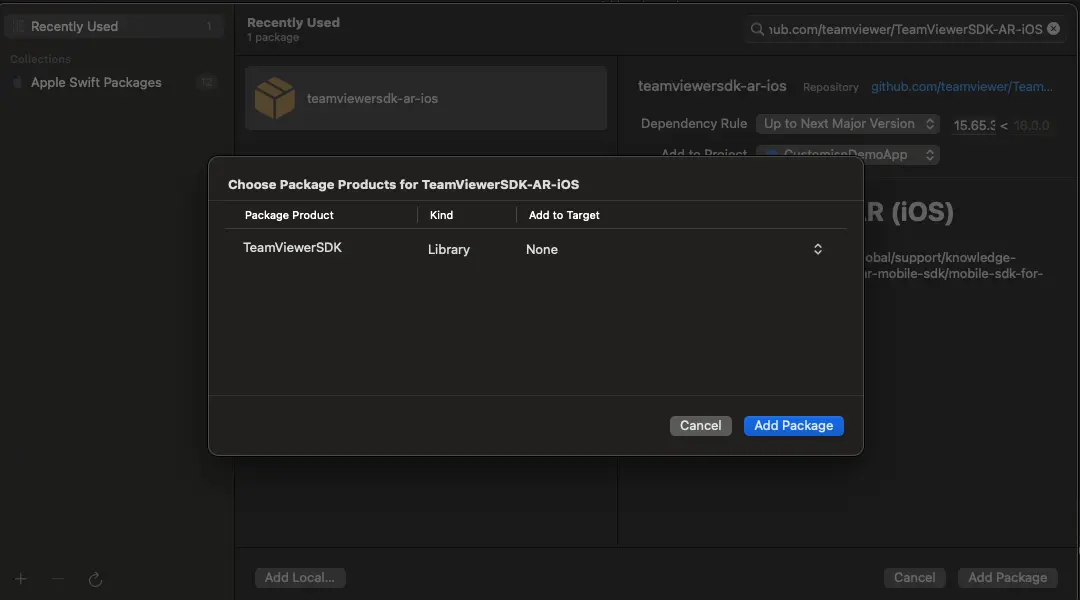This screenshot has height=600, width=1080.
Task: Open the Add to Target None dropdown
Action: [x=675, y=249]
